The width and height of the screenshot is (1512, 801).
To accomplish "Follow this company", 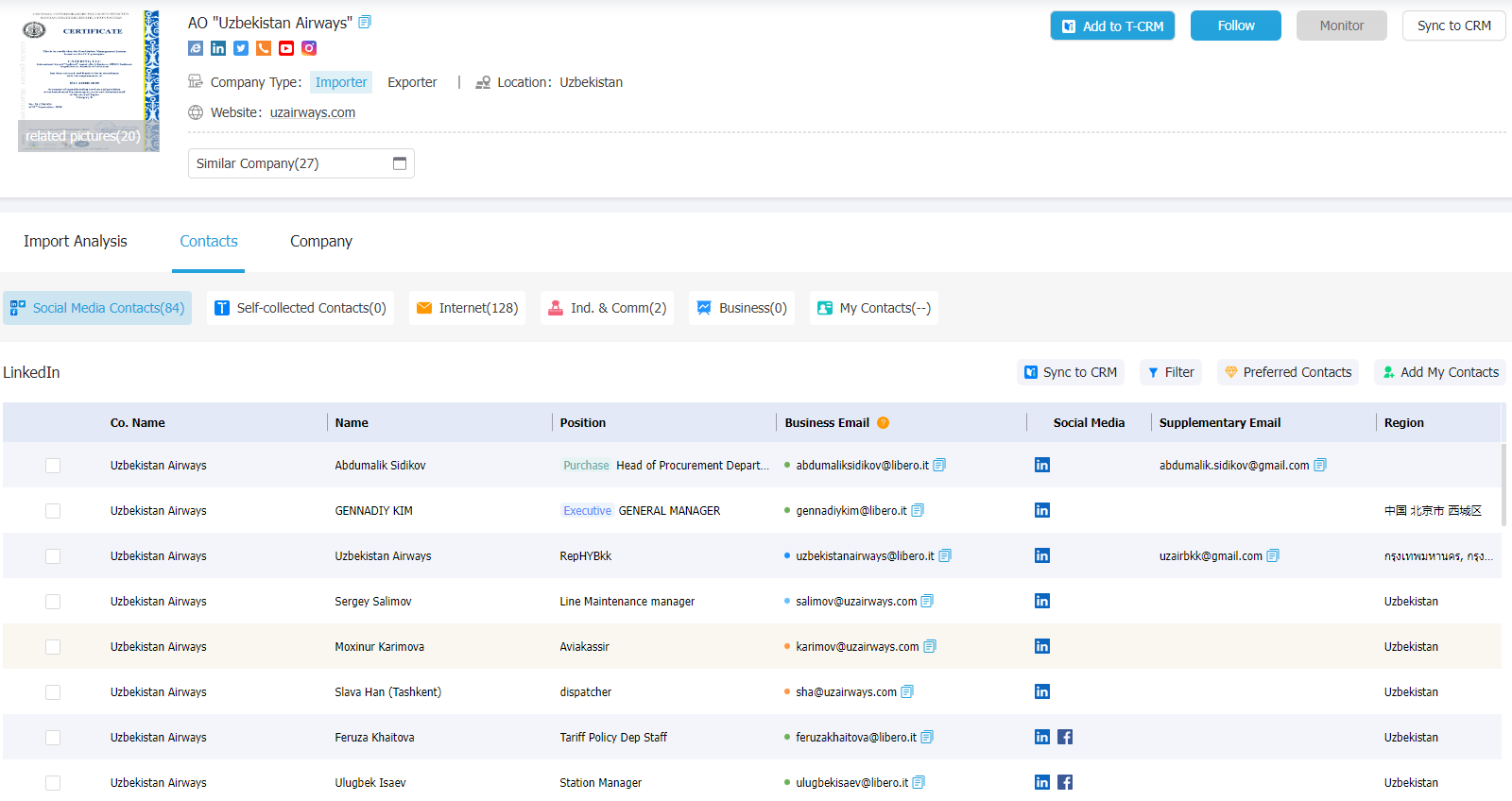I will (x=1236, y=26).
